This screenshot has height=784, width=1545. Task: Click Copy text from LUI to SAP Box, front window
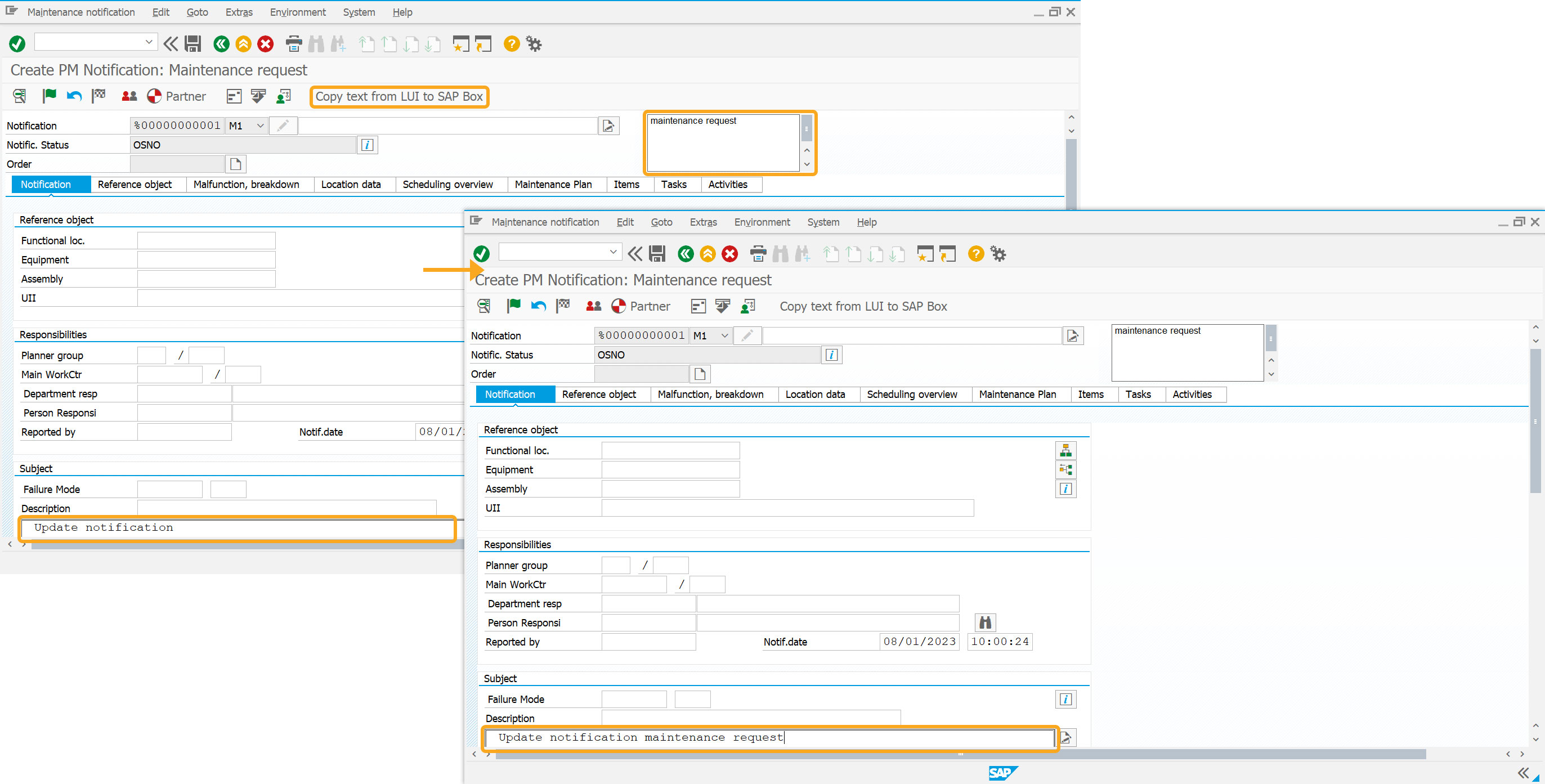[863, 306]
